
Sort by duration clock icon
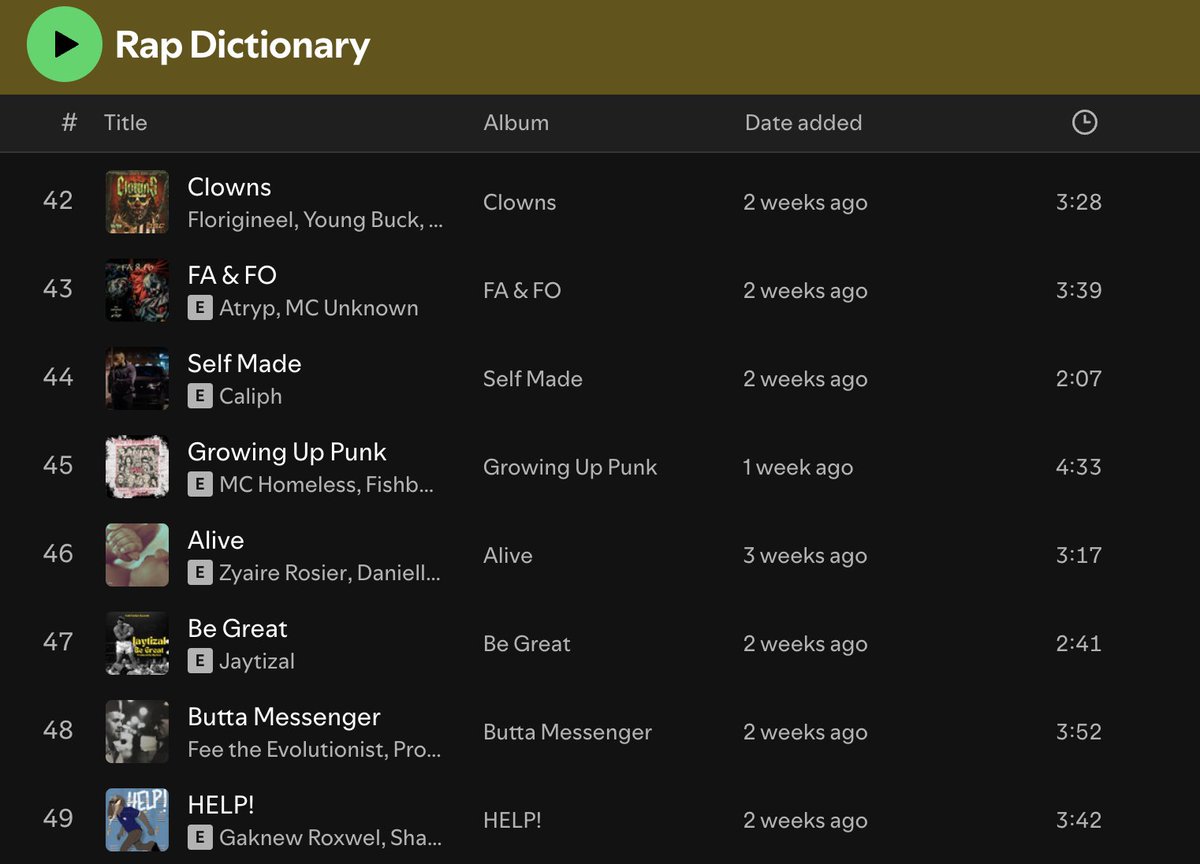click(x=1084, y=122)
